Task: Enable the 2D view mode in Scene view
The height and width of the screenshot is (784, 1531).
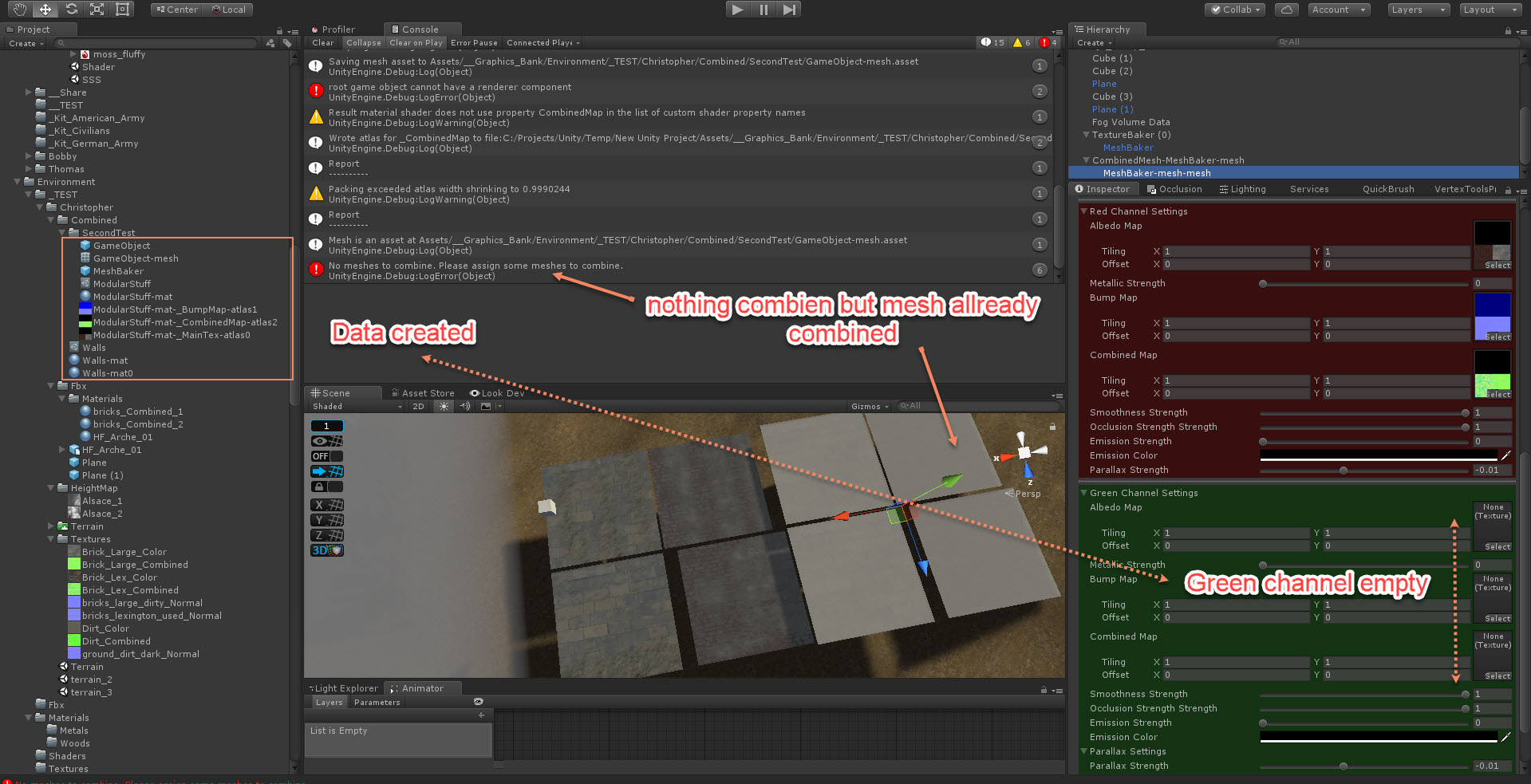Action: pos(418,406)
